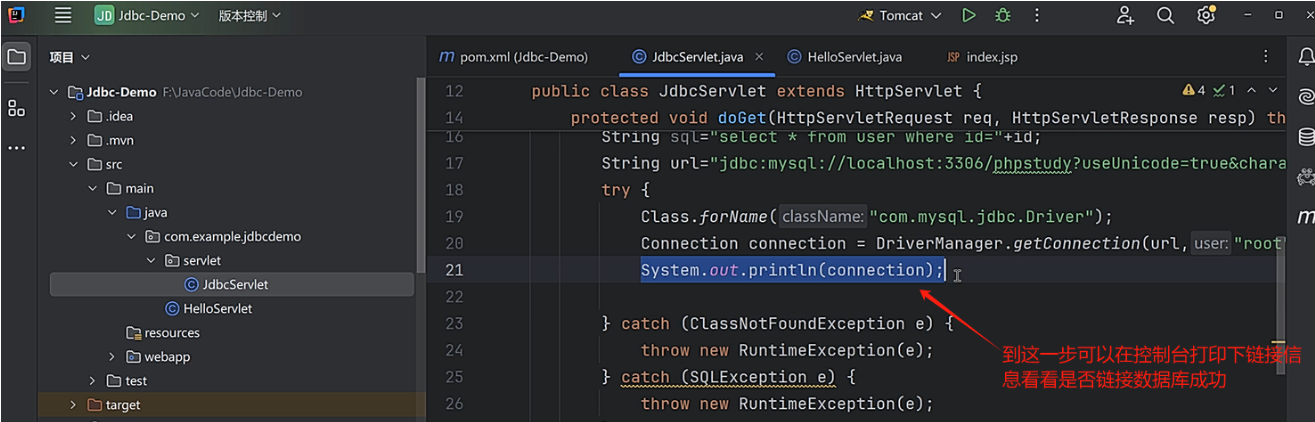Click the doGet method name
Image resolution: width=1315 pixels, height=422 pixels.
point(743,118)
